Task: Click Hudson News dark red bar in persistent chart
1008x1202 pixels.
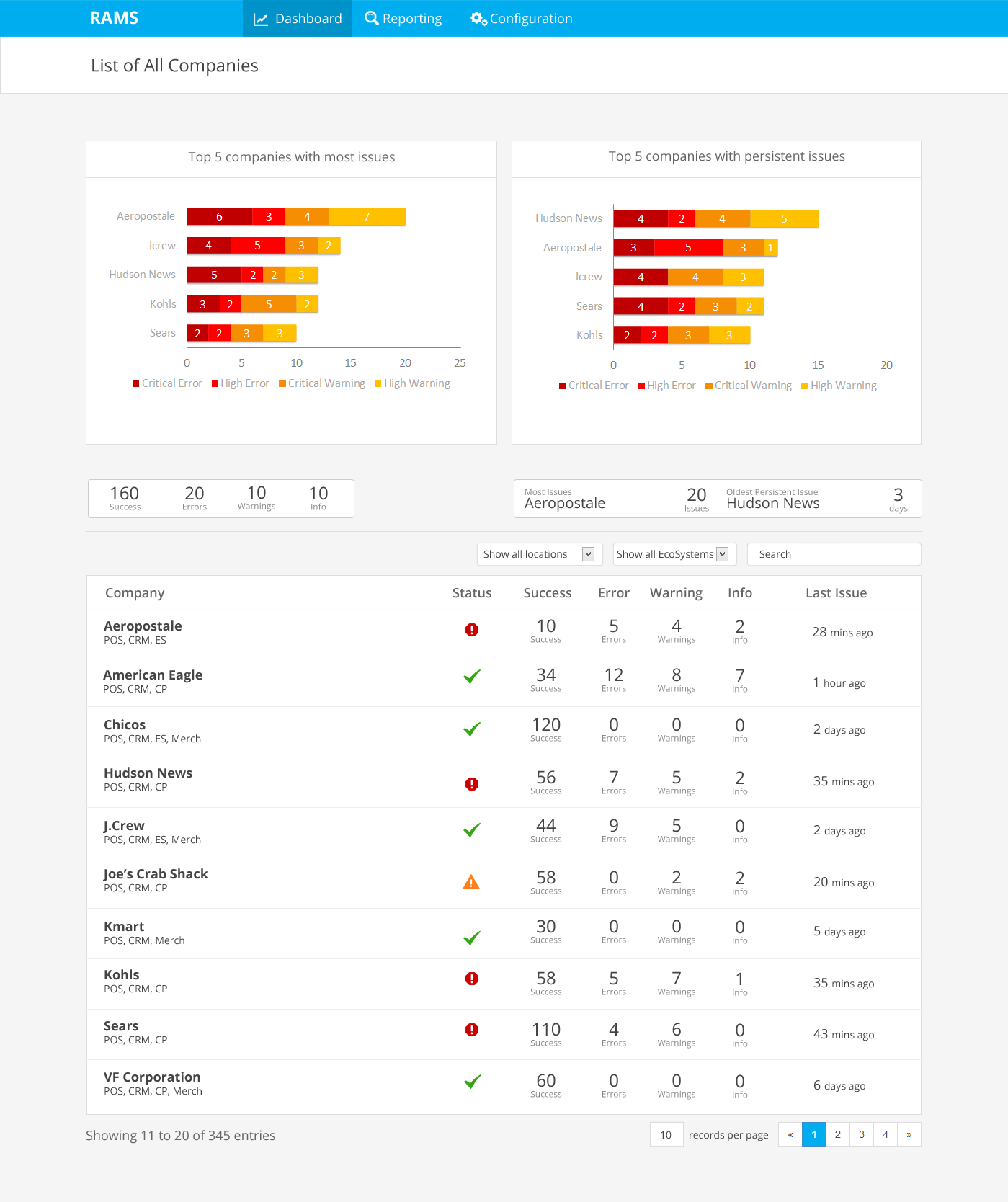Action: [641, 218]
